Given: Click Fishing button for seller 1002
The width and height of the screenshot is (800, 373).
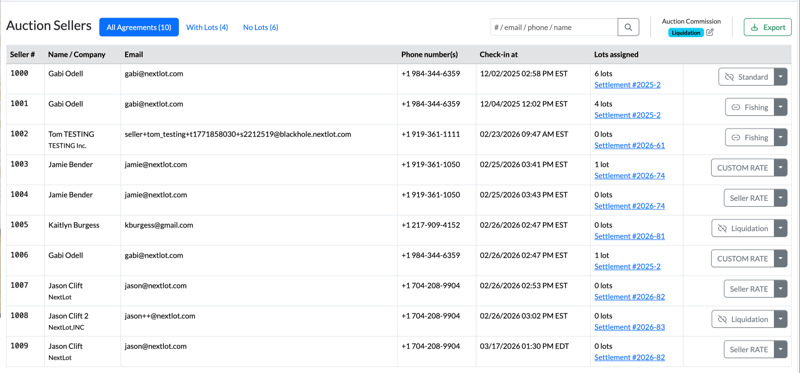Looking at the screenshot, I should pos(750,137).
